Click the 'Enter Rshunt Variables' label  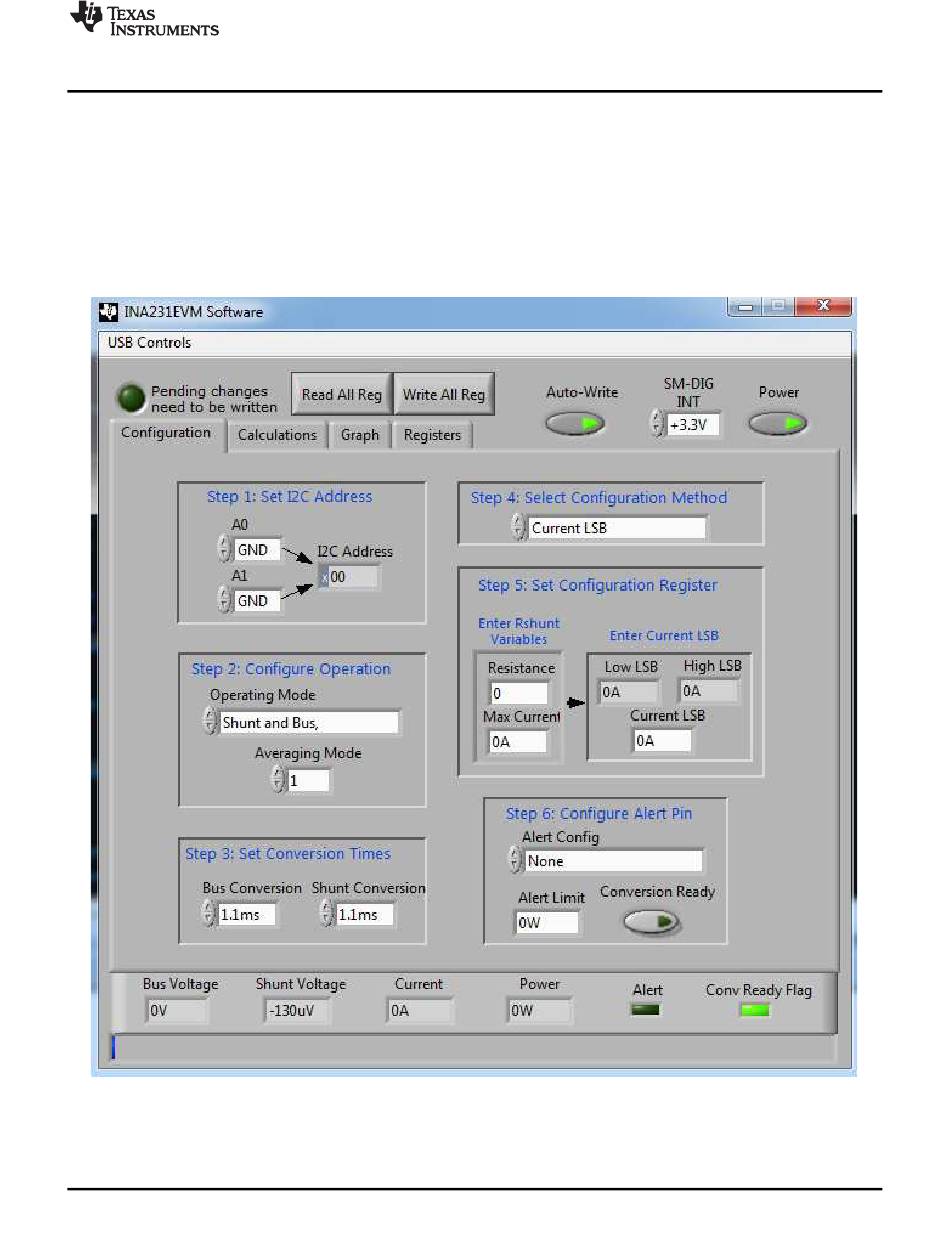click(519, 631)
